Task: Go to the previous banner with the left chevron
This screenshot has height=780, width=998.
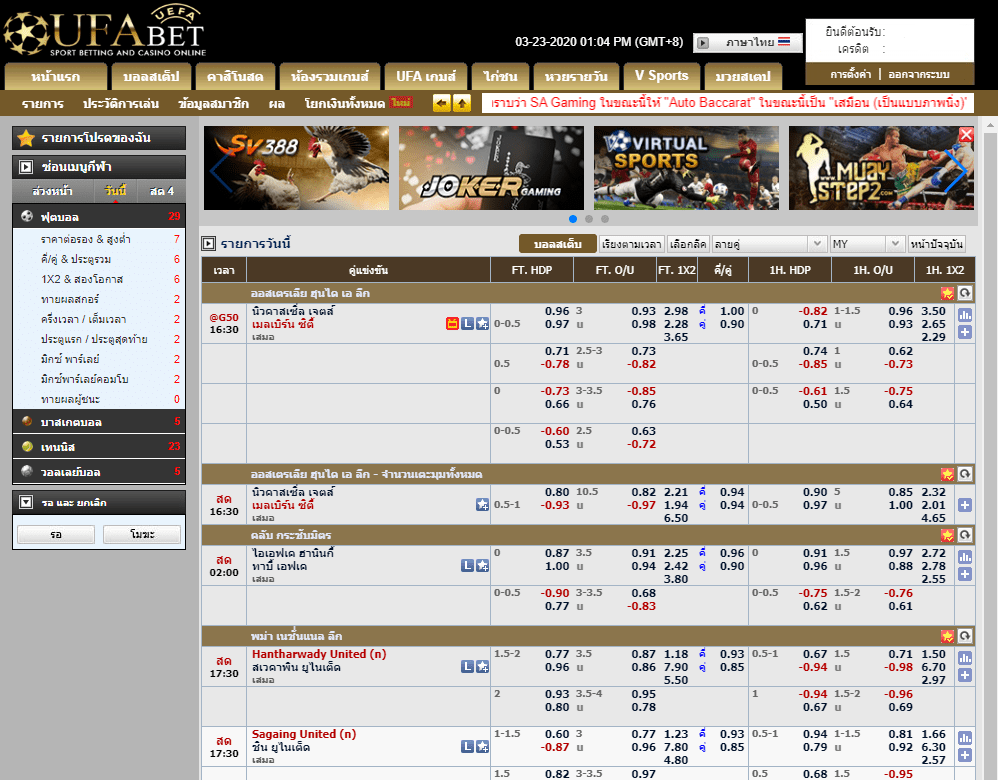Action: (x=220, y=169)
